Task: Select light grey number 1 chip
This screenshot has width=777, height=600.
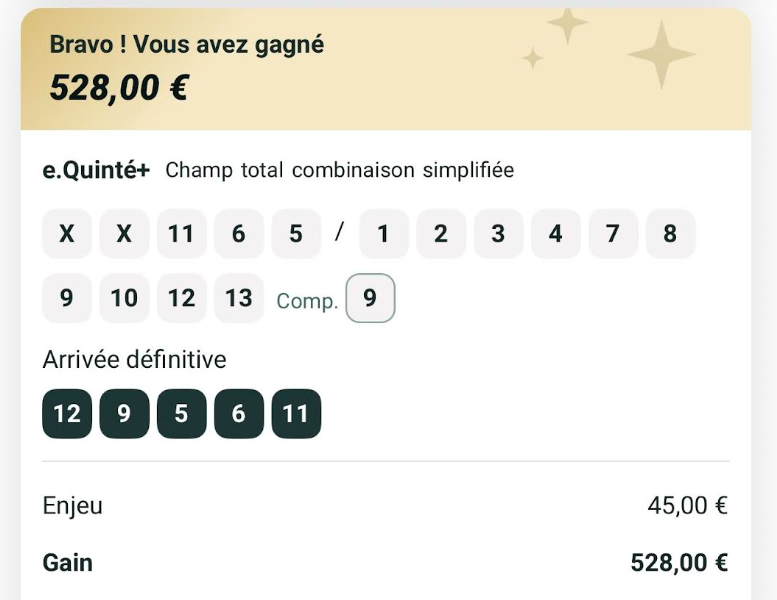Action: (383, 234)
